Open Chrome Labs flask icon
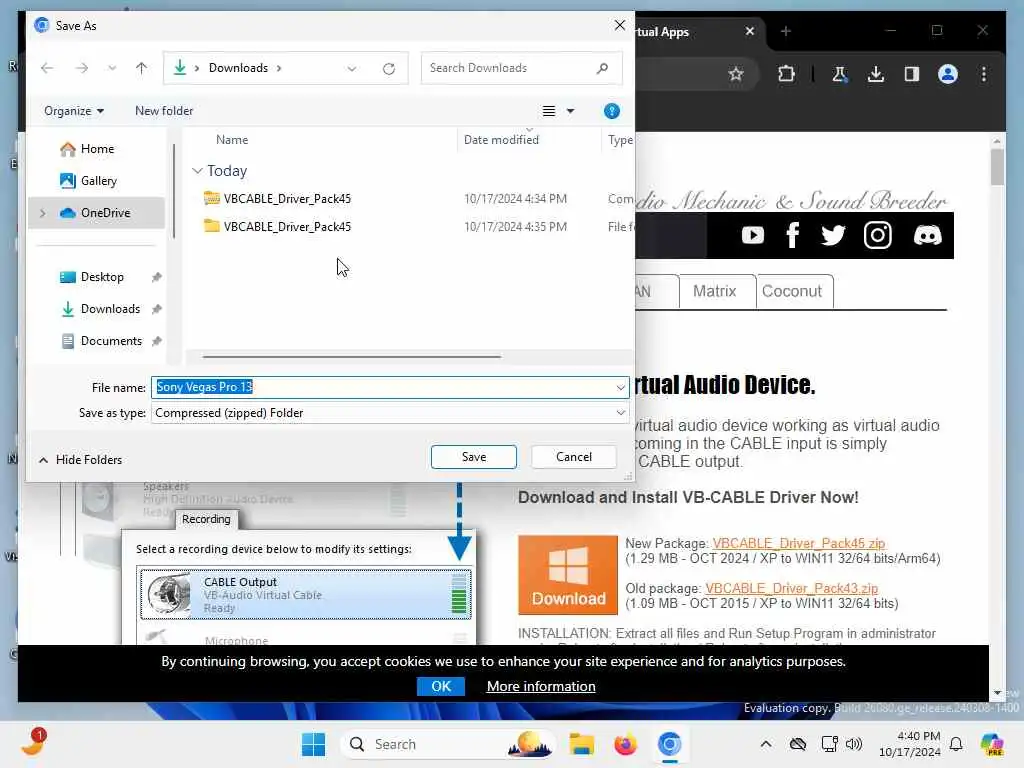This screenshot has width=1024, height=768. [x=839, y=74]
